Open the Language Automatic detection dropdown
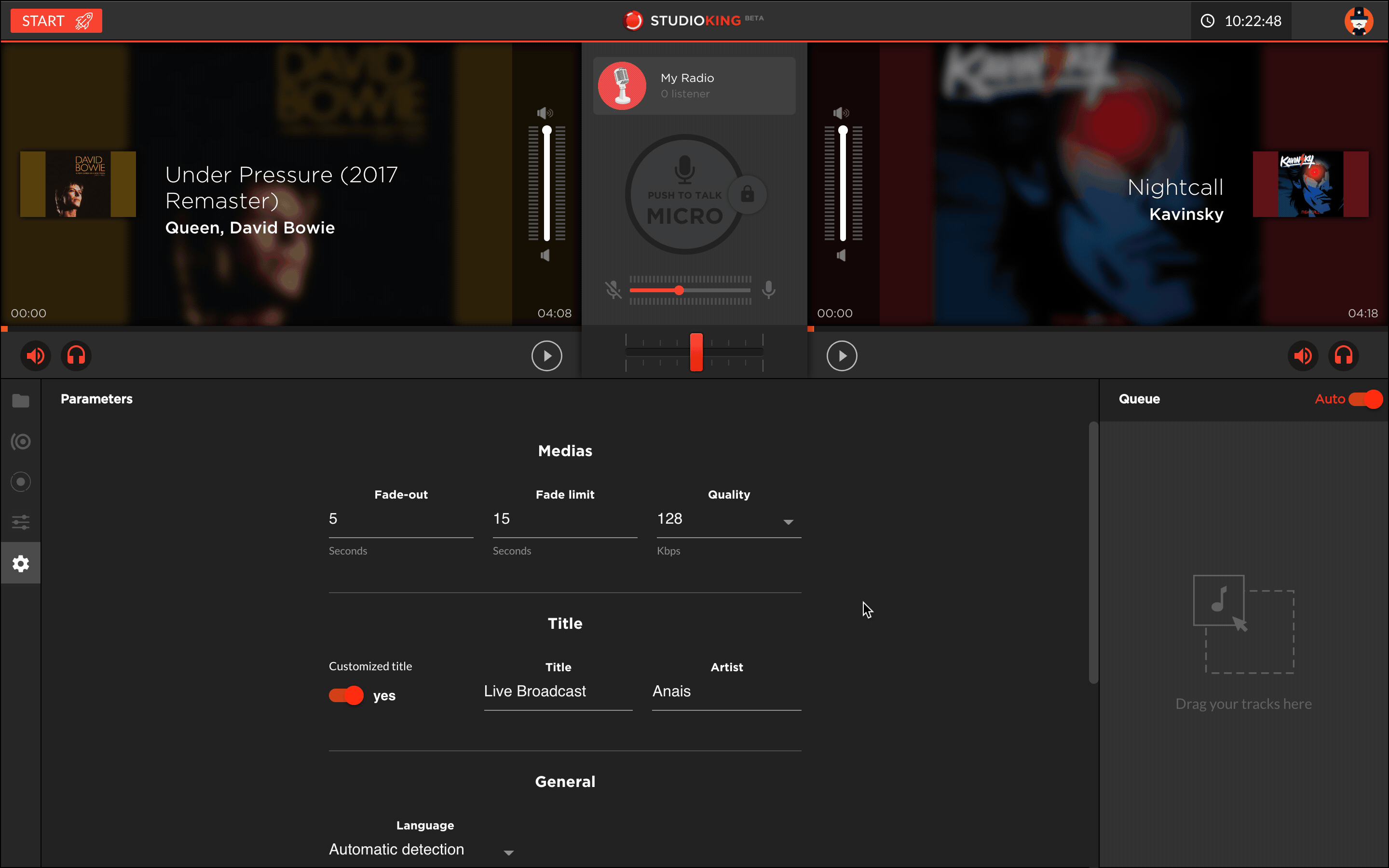 (x=422, y=850)
